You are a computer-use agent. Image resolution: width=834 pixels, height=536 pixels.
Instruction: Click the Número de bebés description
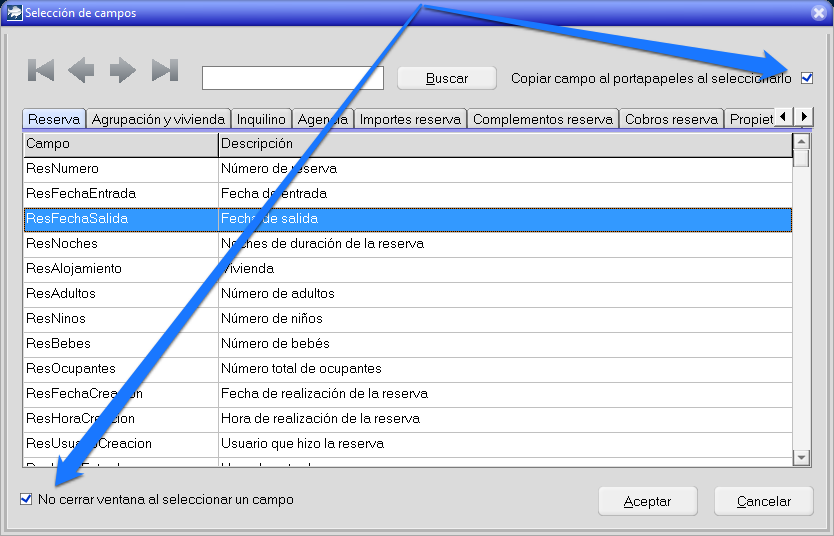275,344
